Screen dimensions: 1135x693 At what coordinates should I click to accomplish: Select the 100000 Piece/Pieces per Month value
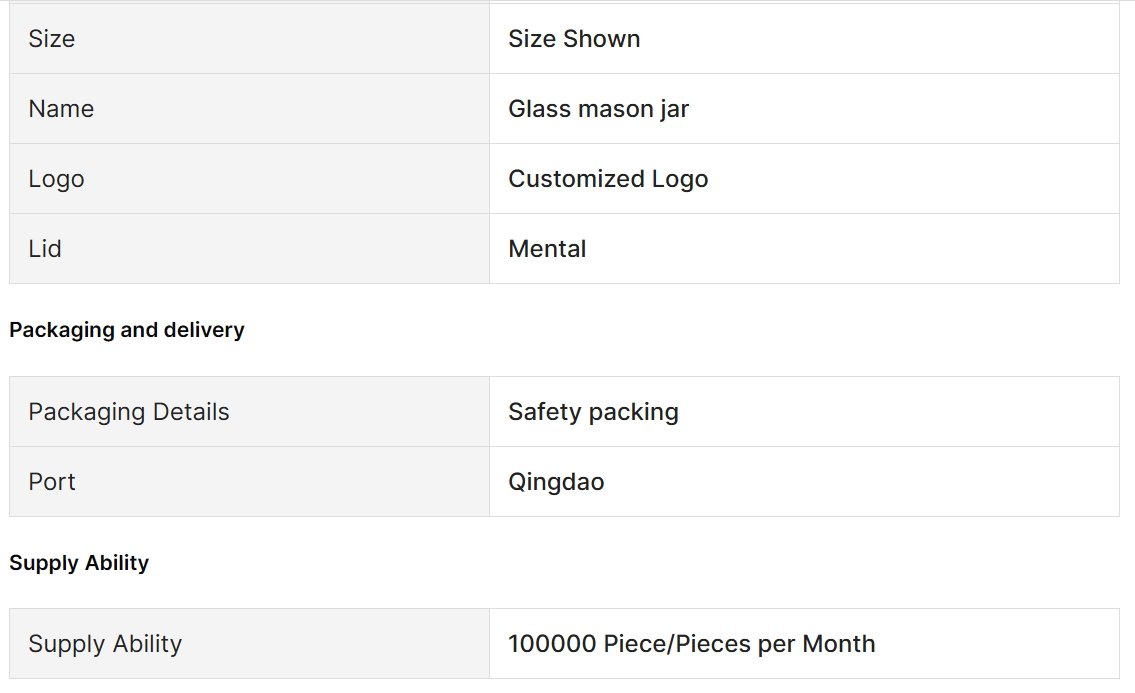coord(691,644)
